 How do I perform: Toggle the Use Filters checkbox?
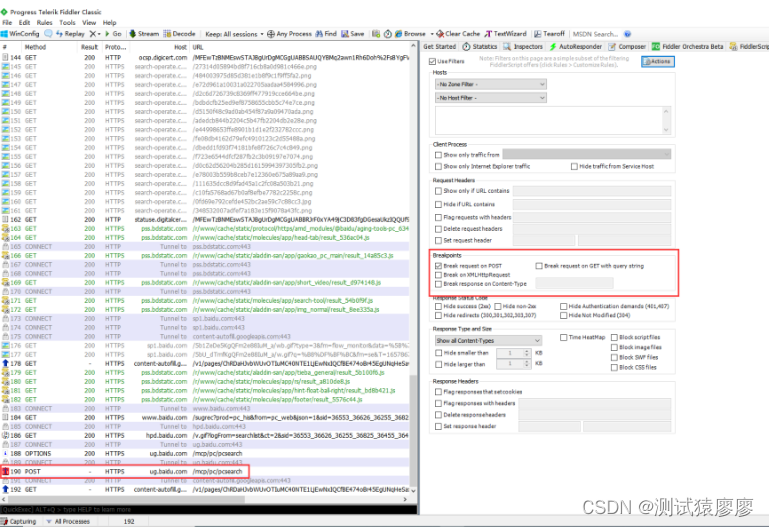432,61
